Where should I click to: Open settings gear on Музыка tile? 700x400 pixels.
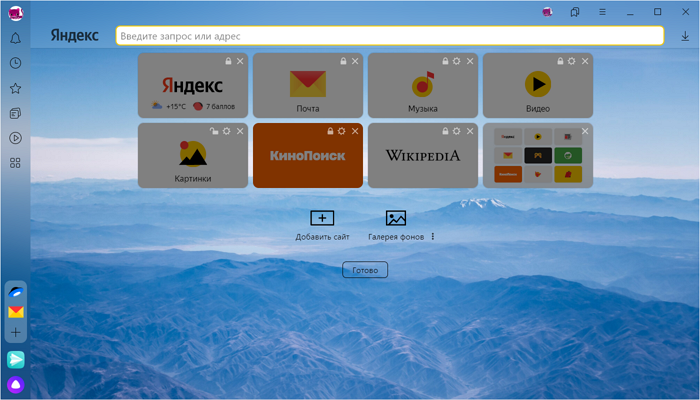point(457,61)
